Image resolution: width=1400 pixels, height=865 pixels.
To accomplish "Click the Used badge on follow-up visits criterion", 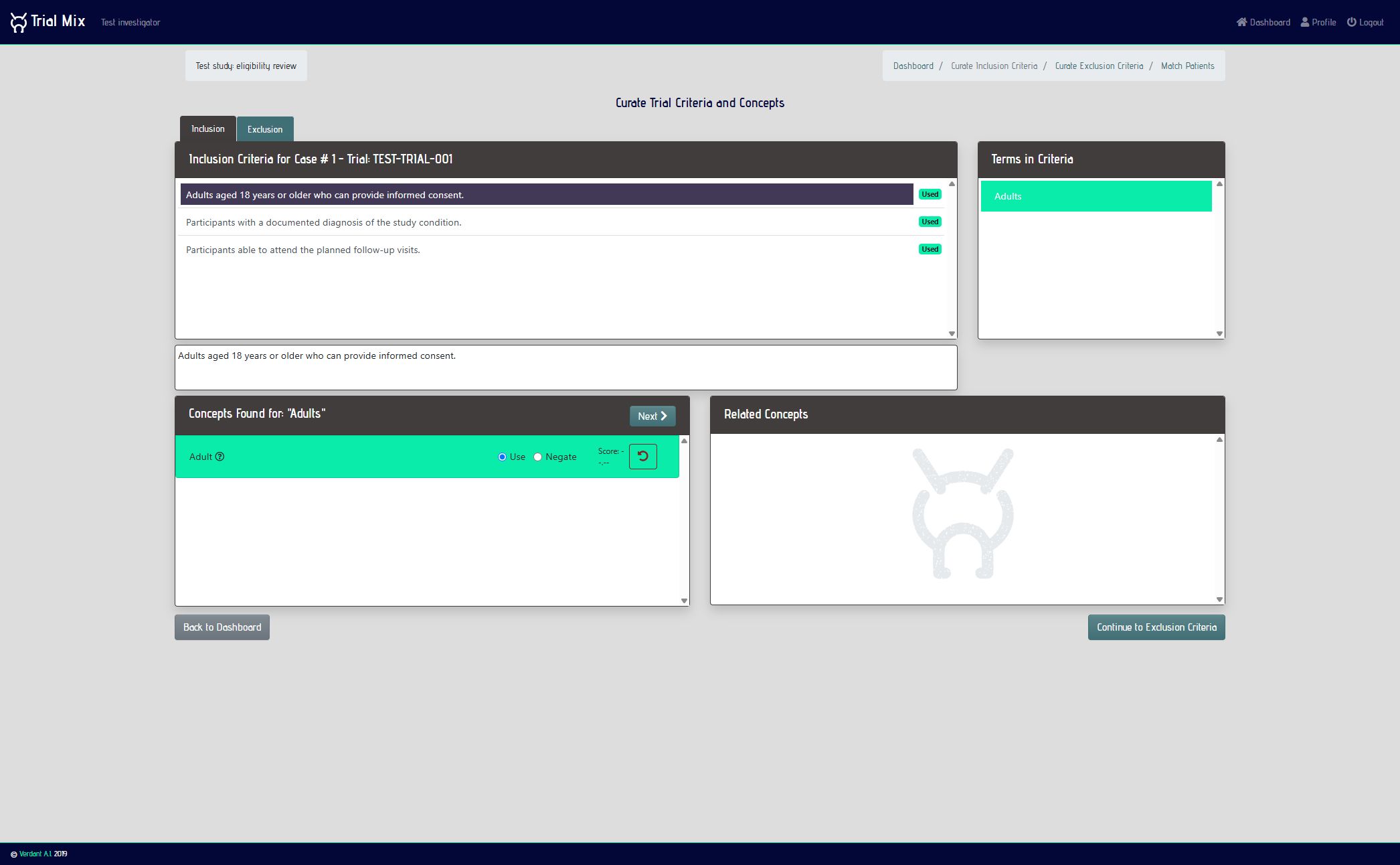I will (x=930, y=249).
